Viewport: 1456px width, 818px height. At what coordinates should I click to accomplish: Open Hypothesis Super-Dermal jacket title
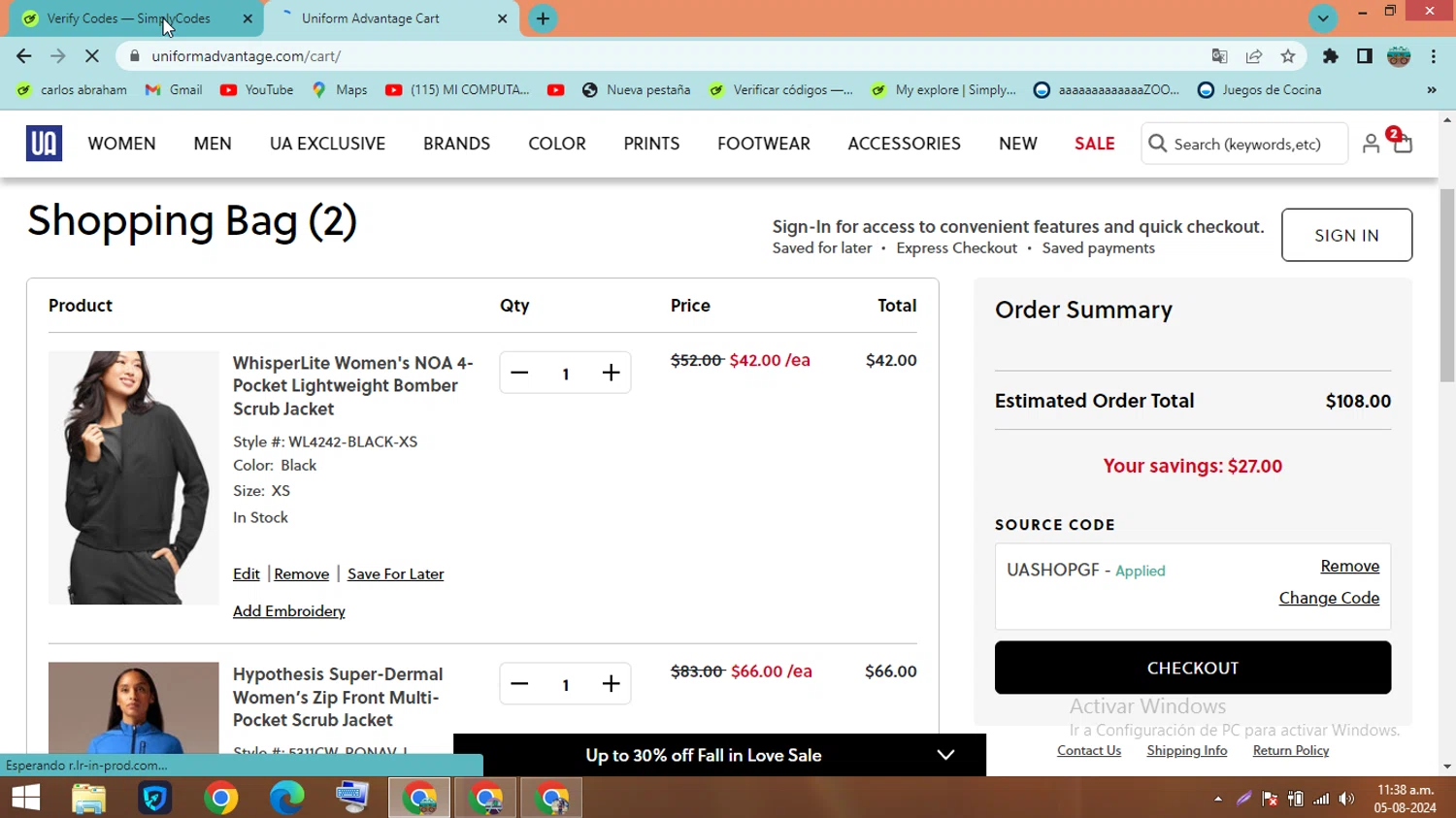pyautogui.click(x=338, y=697)
